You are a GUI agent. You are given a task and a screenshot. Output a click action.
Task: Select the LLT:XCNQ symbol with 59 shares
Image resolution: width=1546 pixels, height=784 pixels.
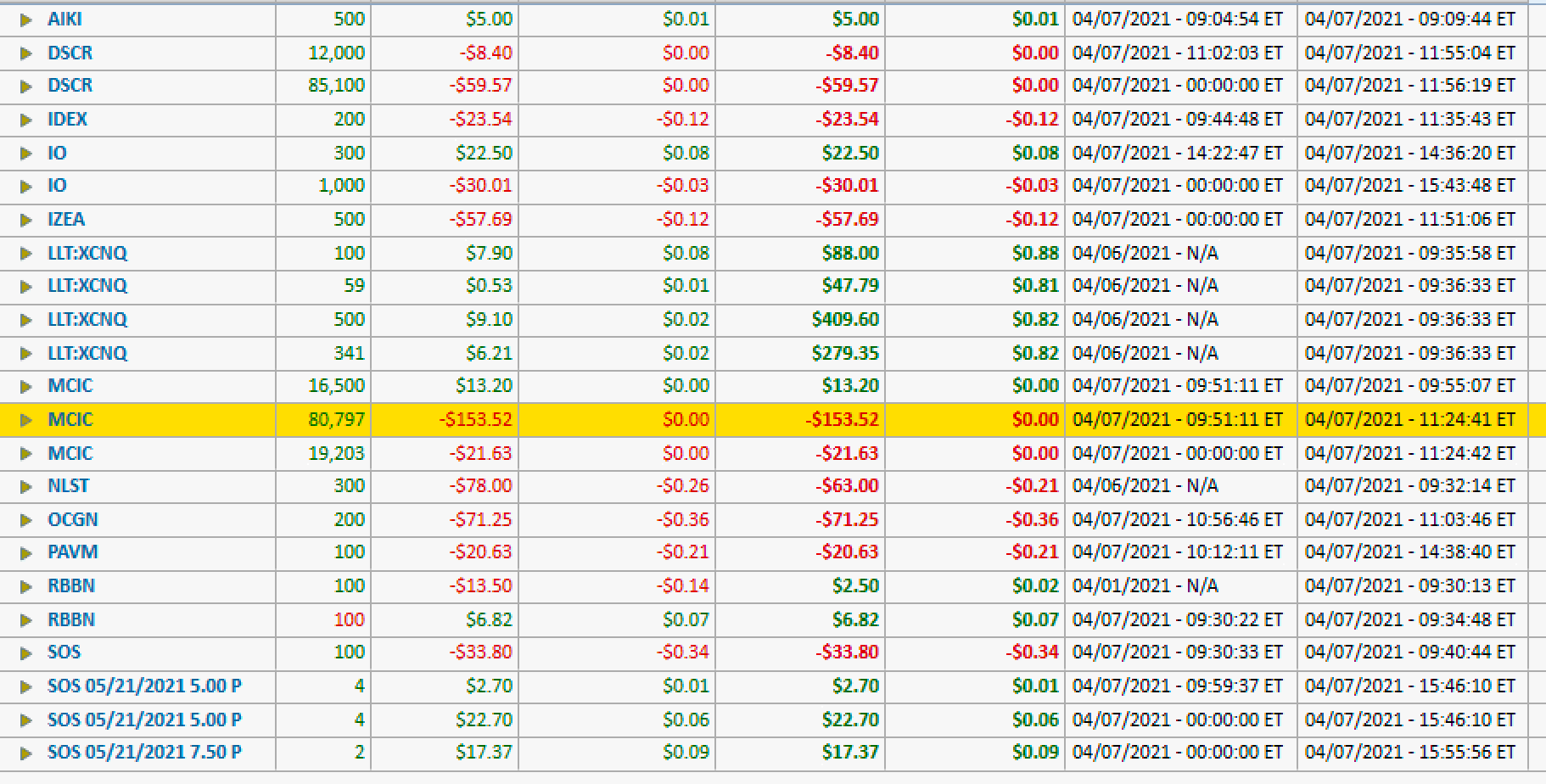click(87, 286)
